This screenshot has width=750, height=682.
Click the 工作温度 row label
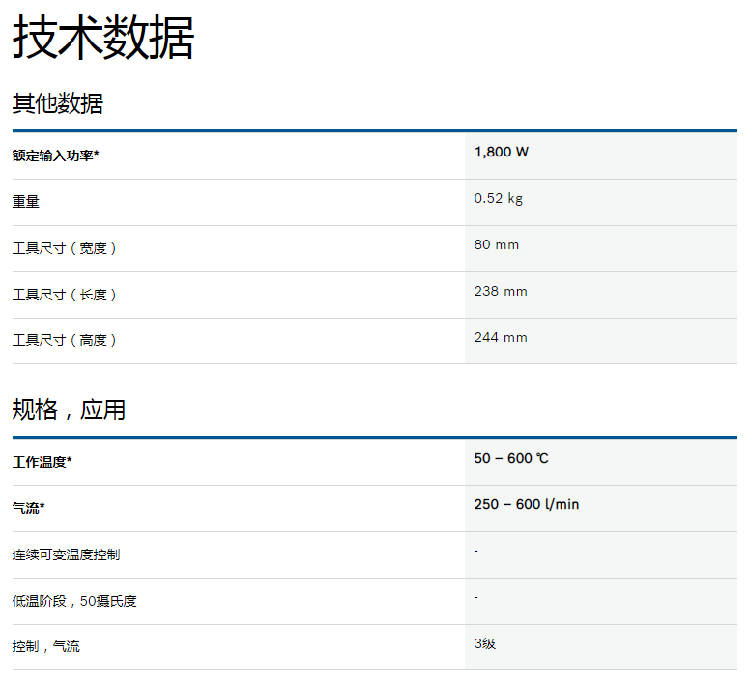[x=42, y=462]
